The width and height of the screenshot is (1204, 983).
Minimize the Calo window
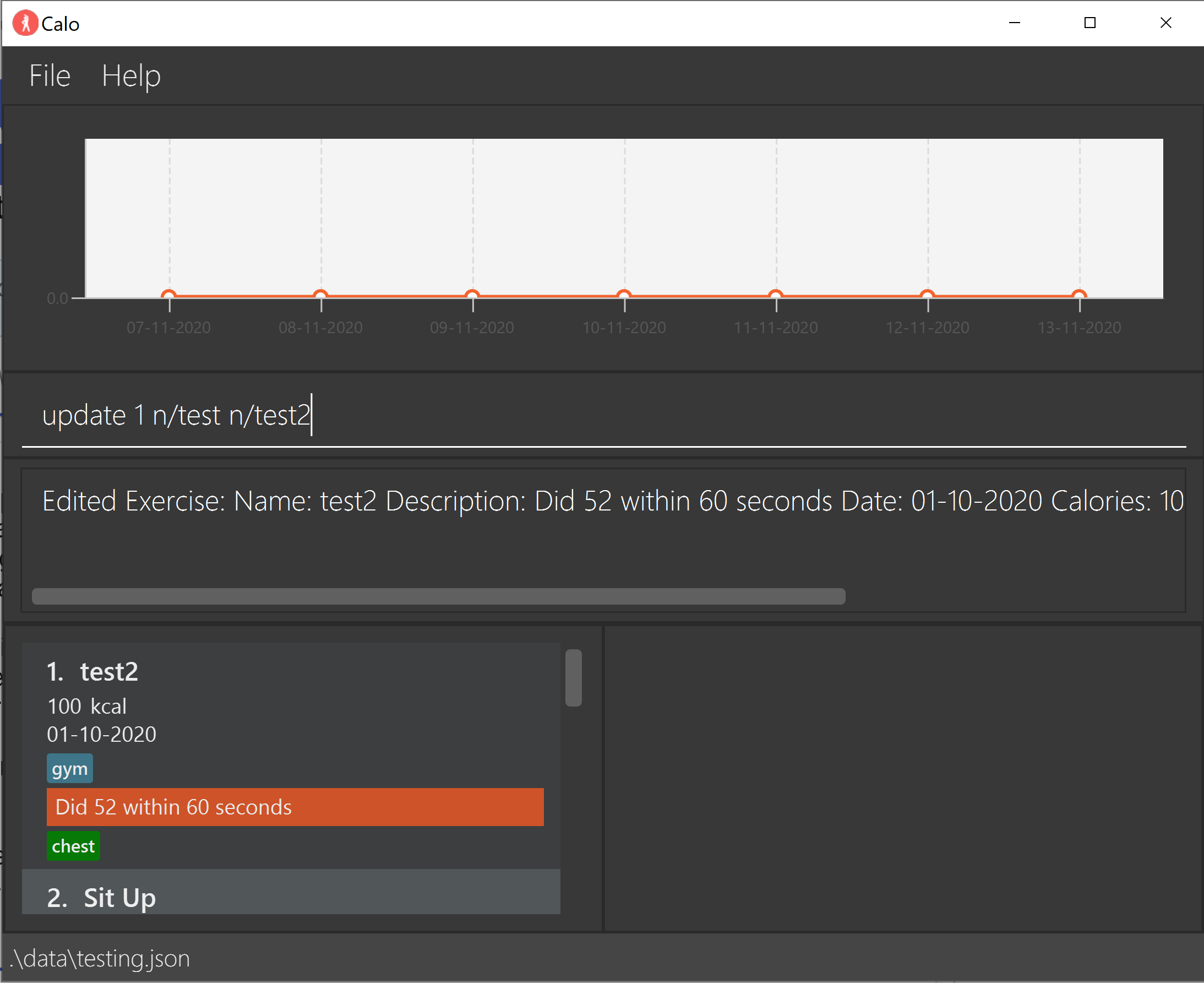(x=1015, y=23)
